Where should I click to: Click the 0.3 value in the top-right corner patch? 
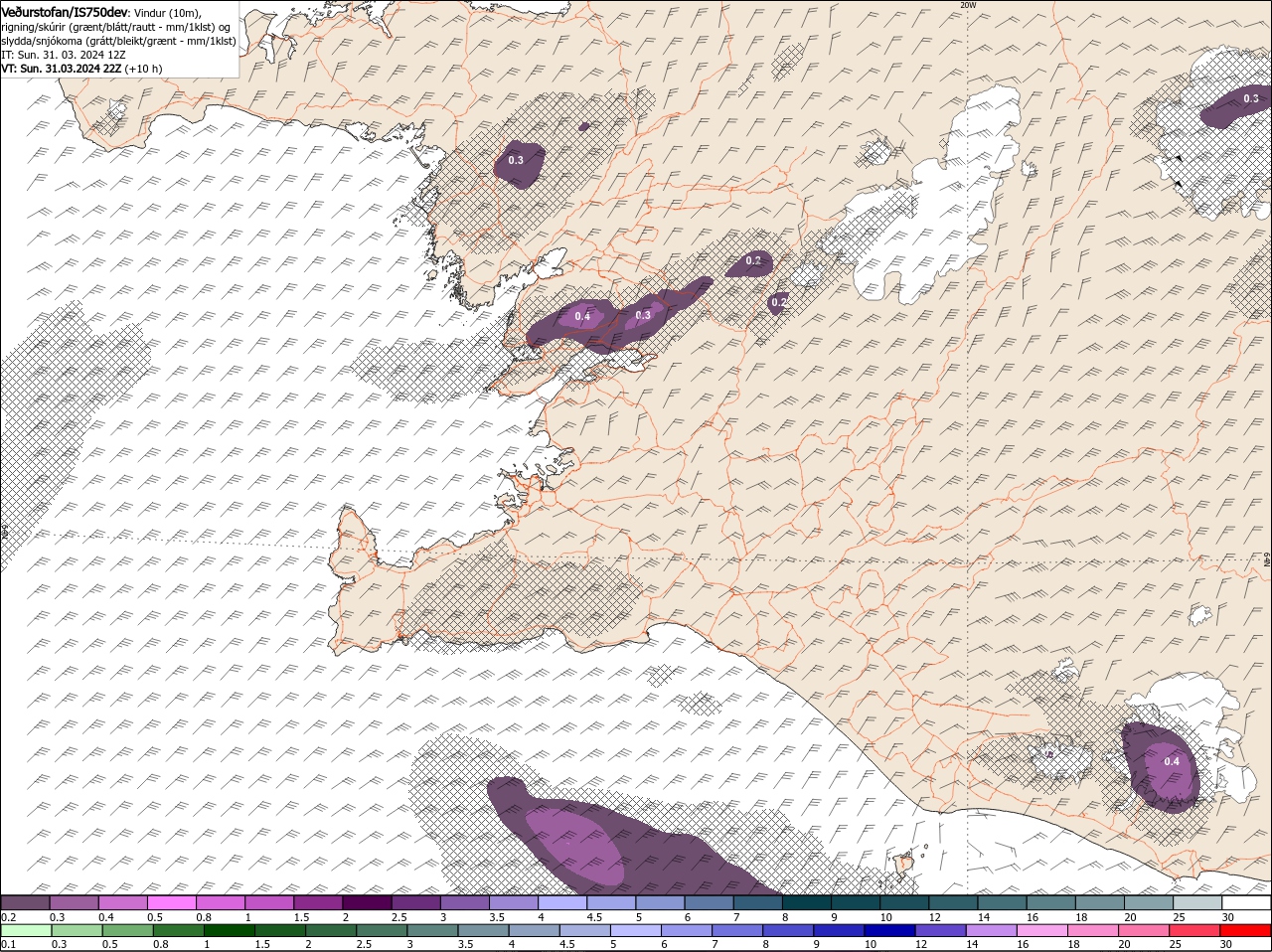[1250, 98]
